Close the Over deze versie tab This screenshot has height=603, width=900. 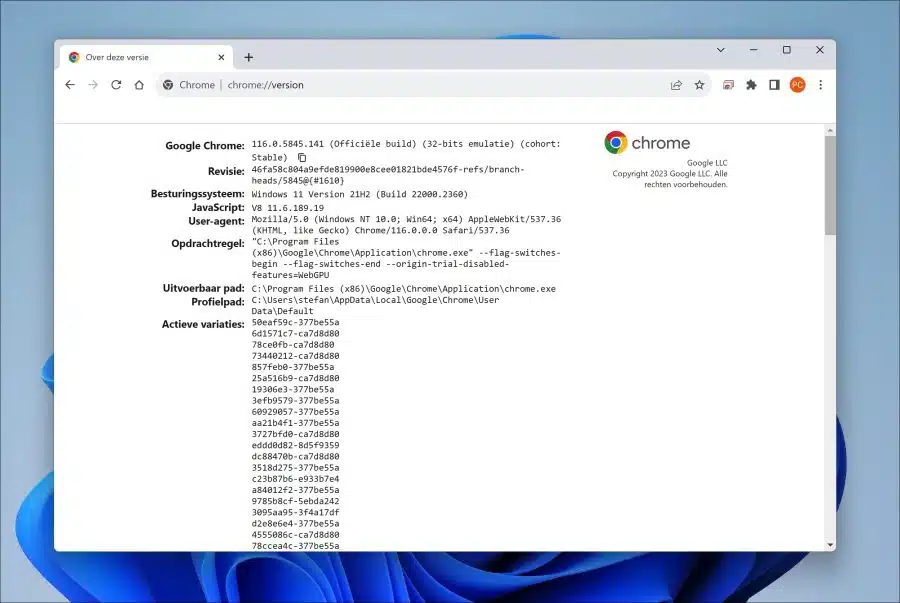tap(222, 57)
